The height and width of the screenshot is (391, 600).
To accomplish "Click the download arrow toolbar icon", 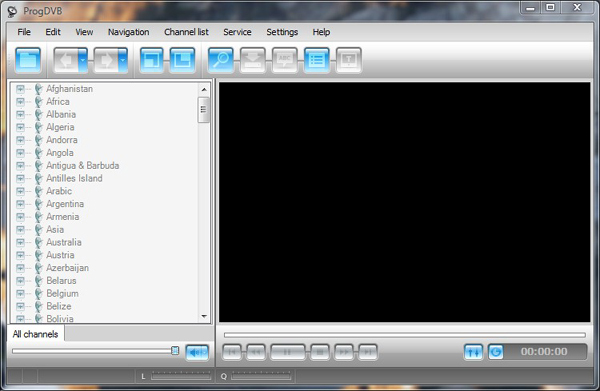I will pyautogui.click(x=253, y=60).
